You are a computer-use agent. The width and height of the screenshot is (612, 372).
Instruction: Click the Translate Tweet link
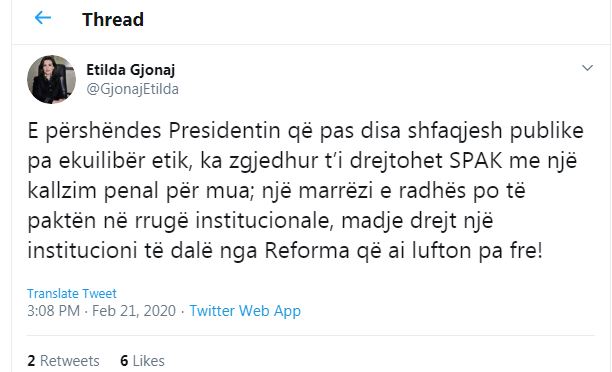pos(72,293)
